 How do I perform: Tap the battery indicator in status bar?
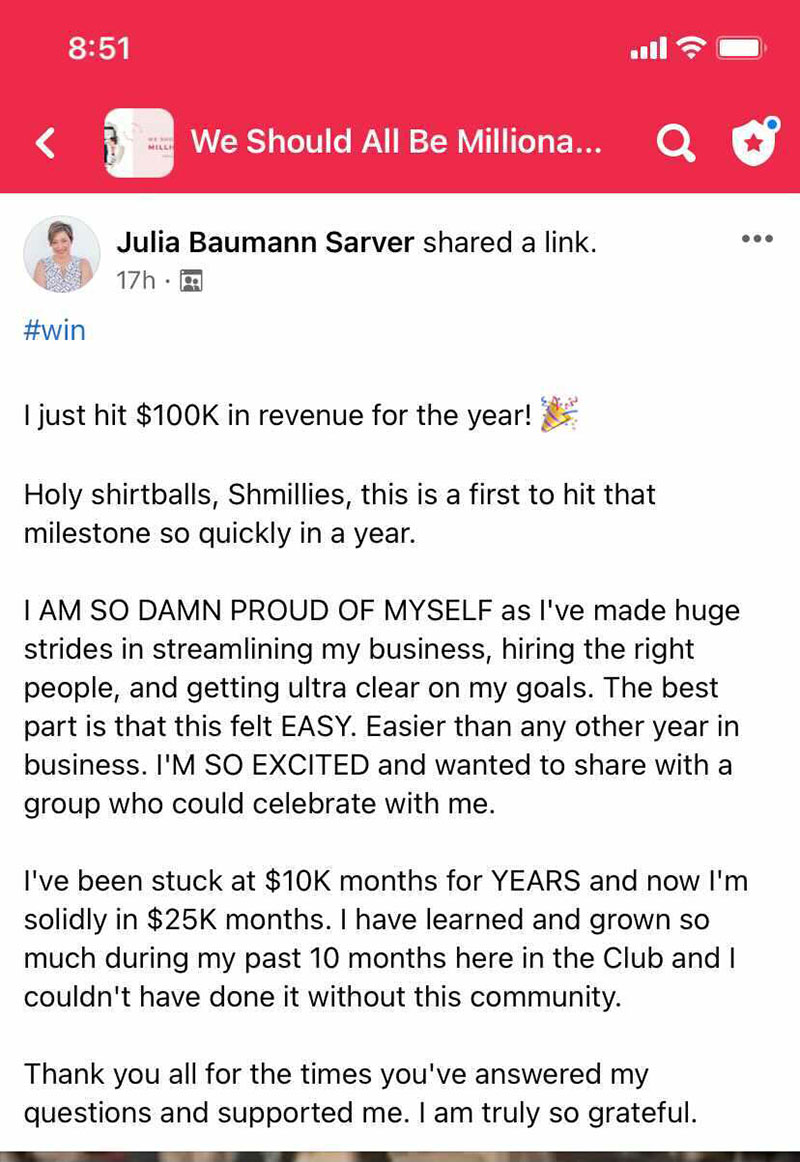pyautogui.click(x=742, y=47)
